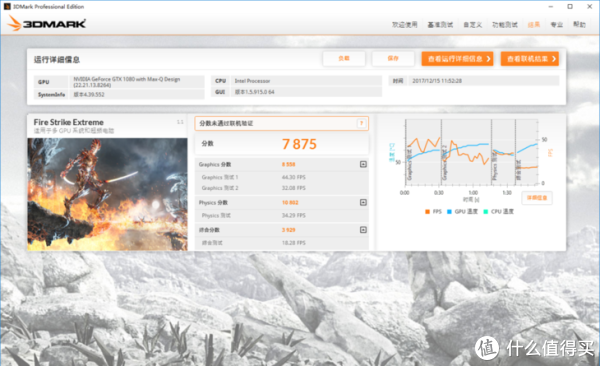Open the 自定义 tab
The height and width of the screenshot is (366, 600).
tap(473, 25)
